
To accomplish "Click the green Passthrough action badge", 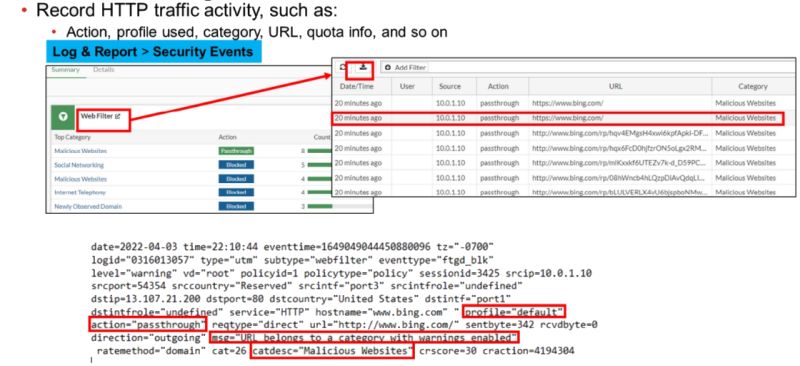I will point(236,151).
